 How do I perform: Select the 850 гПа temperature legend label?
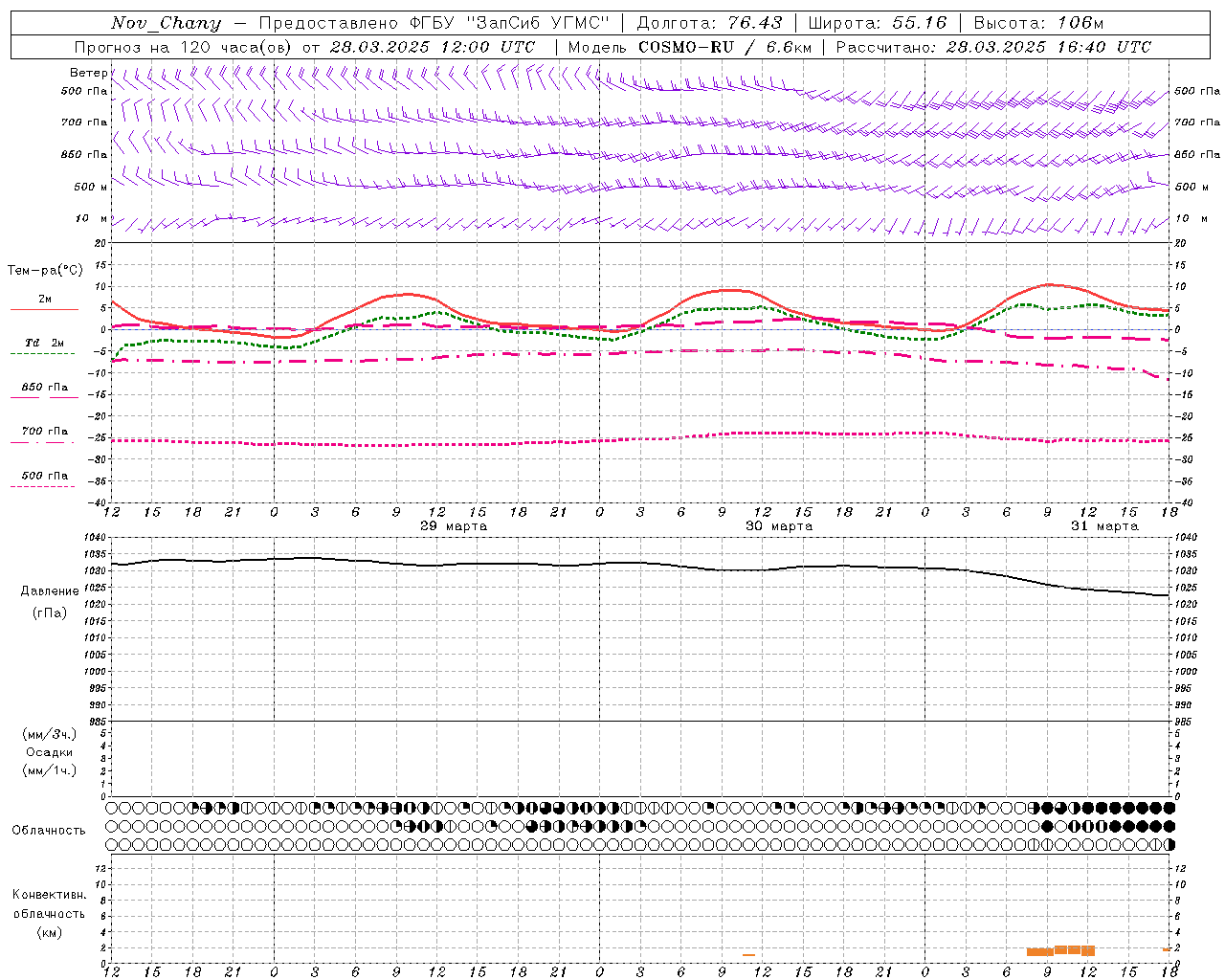click(x=45, y=388)
